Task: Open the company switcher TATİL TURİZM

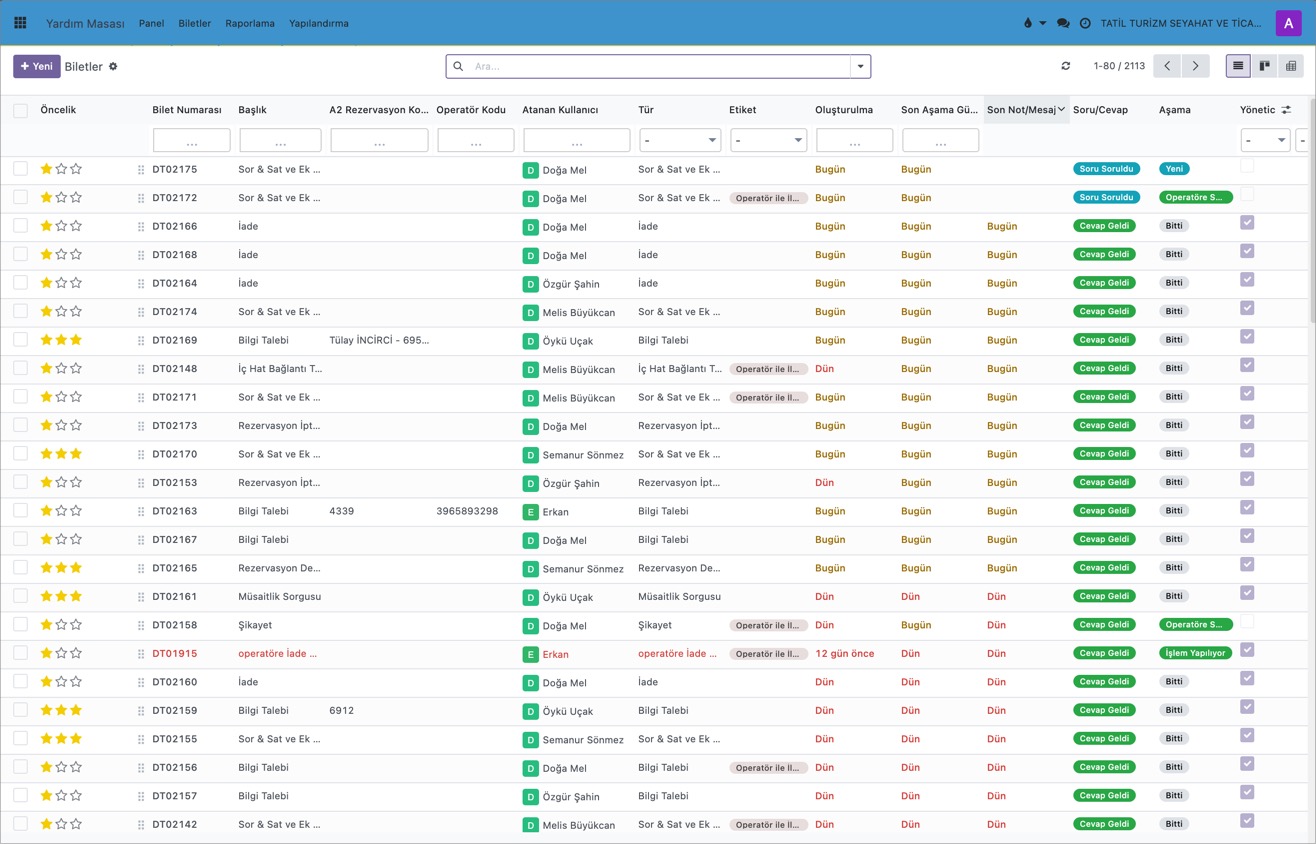Action: click(1183, 23)
